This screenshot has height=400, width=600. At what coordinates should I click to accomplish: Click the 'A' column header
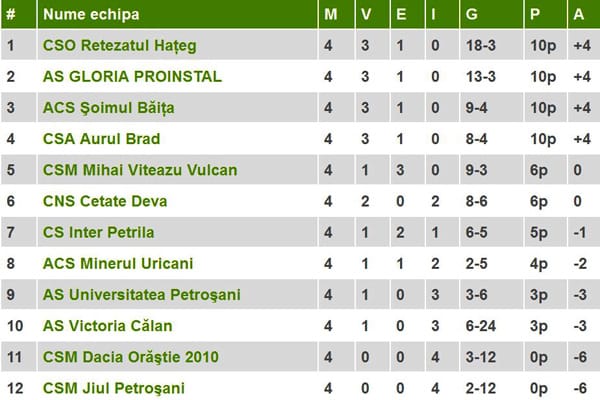(x=578, y=15)
